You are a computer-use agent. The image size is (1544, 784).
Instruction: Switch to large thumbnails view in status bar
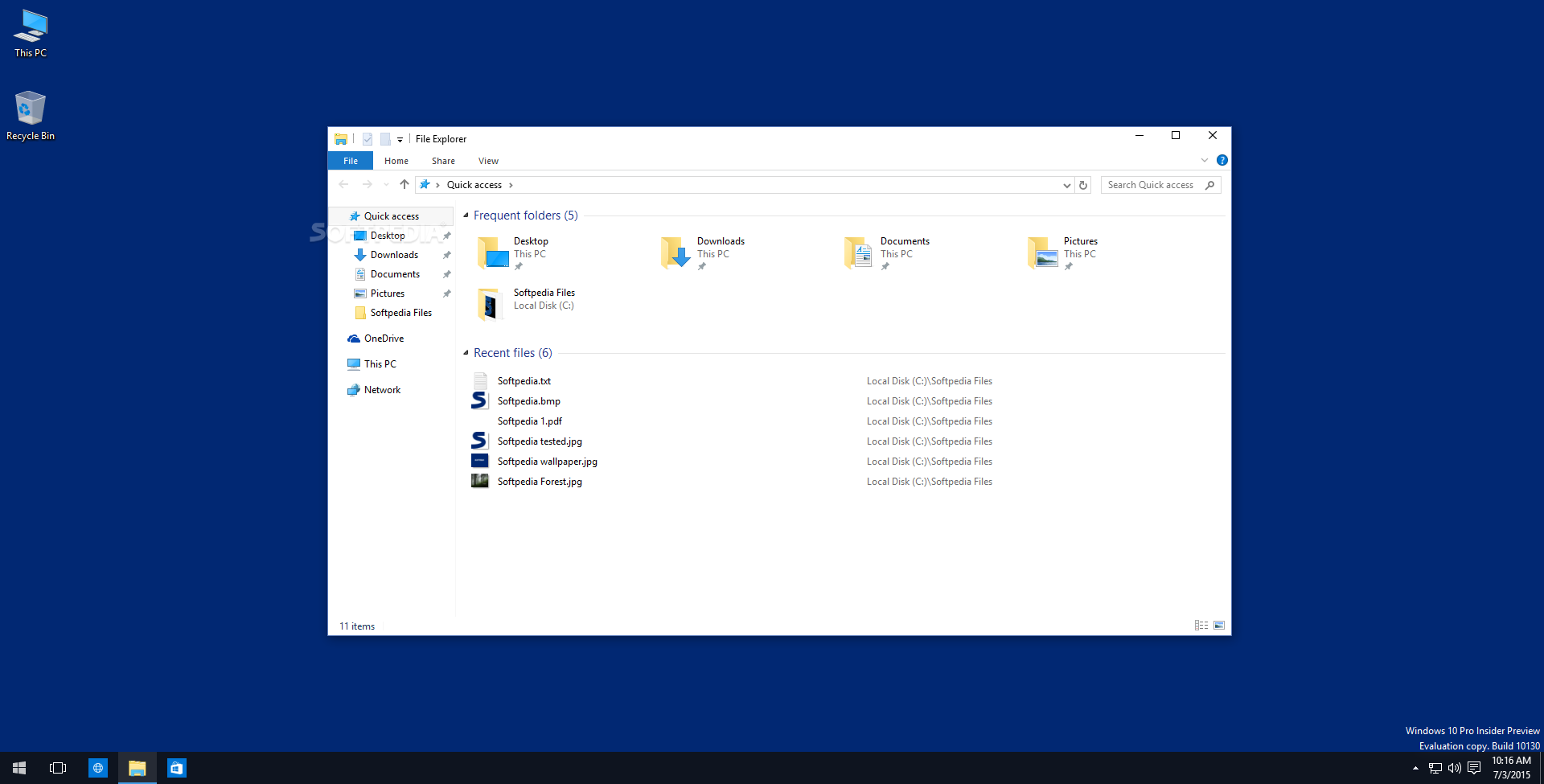point(1219,626)
